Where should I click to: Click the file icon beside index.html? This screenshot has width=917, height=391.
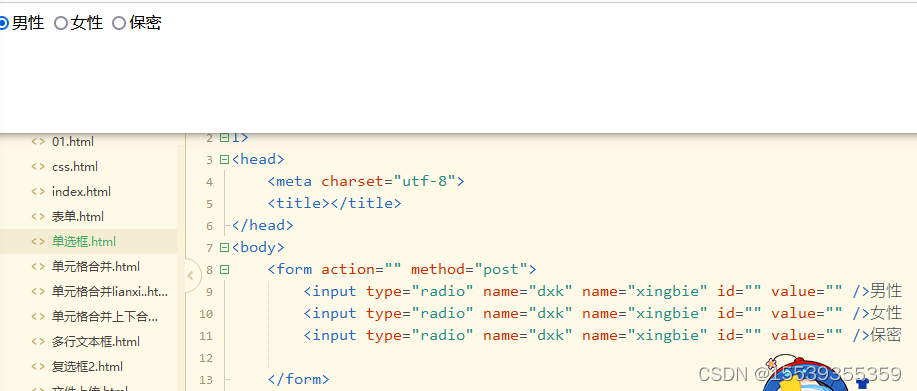38,192
